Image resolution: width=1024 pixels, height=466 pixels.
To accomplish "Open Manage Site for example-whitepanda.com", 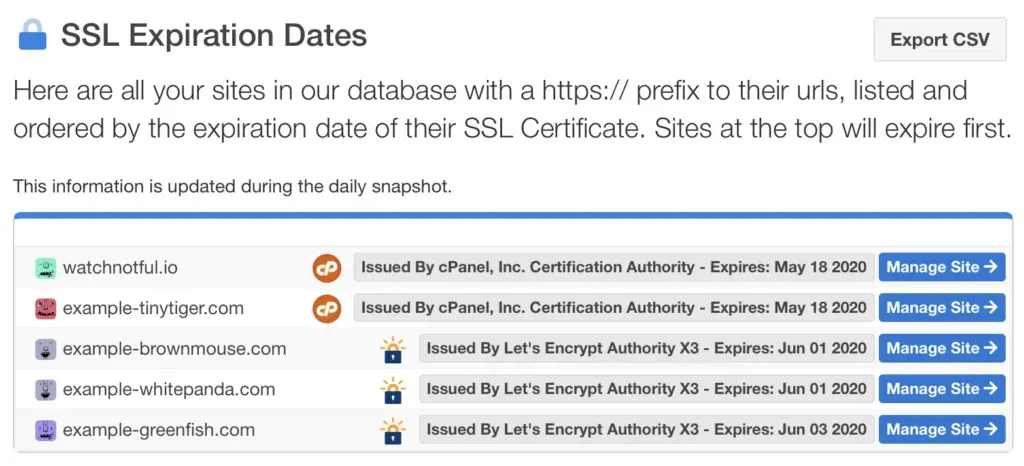I will click(x=942, y=388).
